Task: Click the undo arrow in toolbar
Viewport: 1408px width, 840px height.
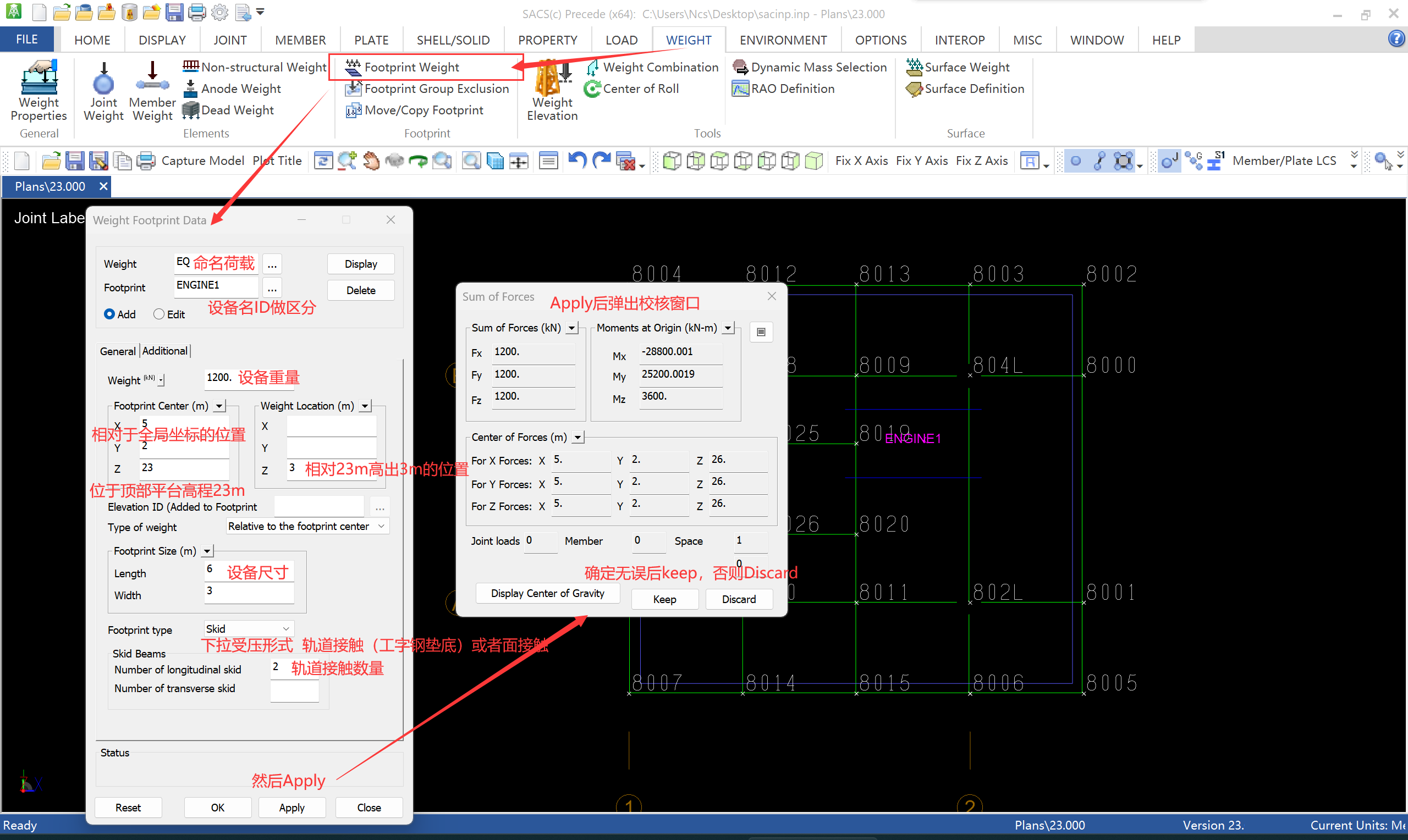Action: [576, 161]
